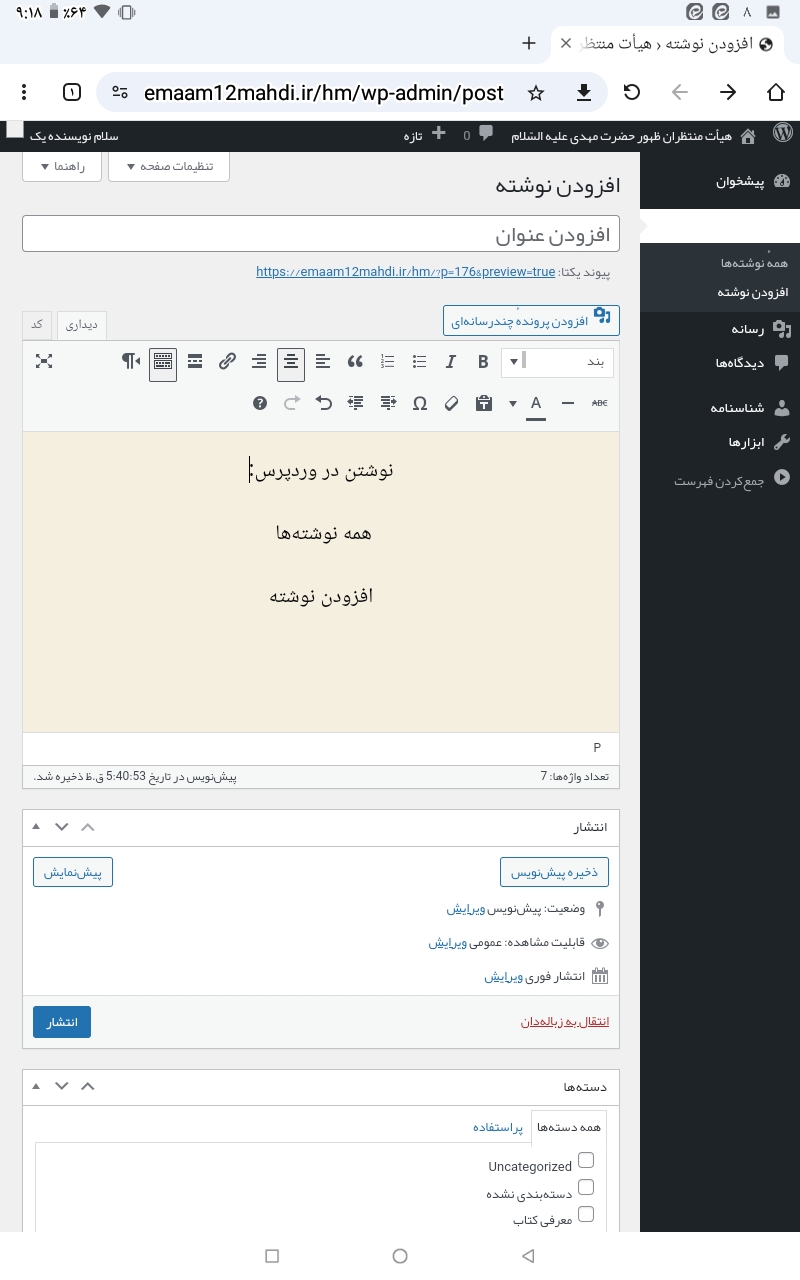Switch to the کد code editor tab
Viewport: 800px width, 1280px height.
37,324
